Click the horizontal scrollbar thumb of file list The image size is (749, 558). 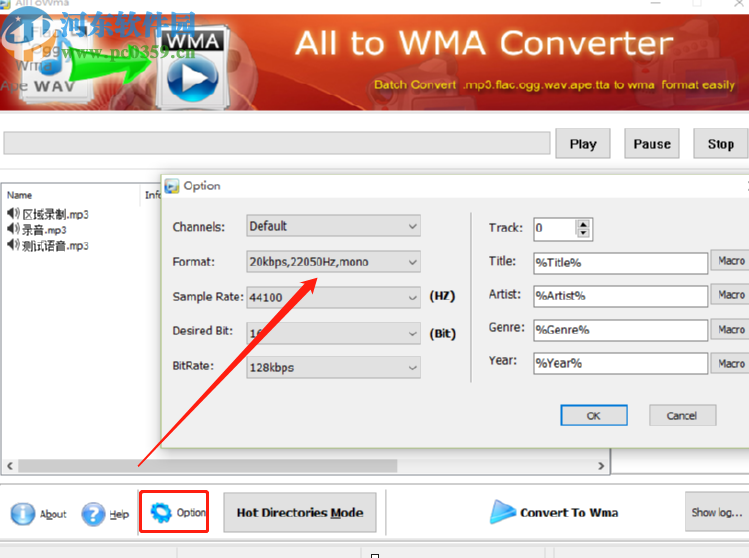pos(207,465)
